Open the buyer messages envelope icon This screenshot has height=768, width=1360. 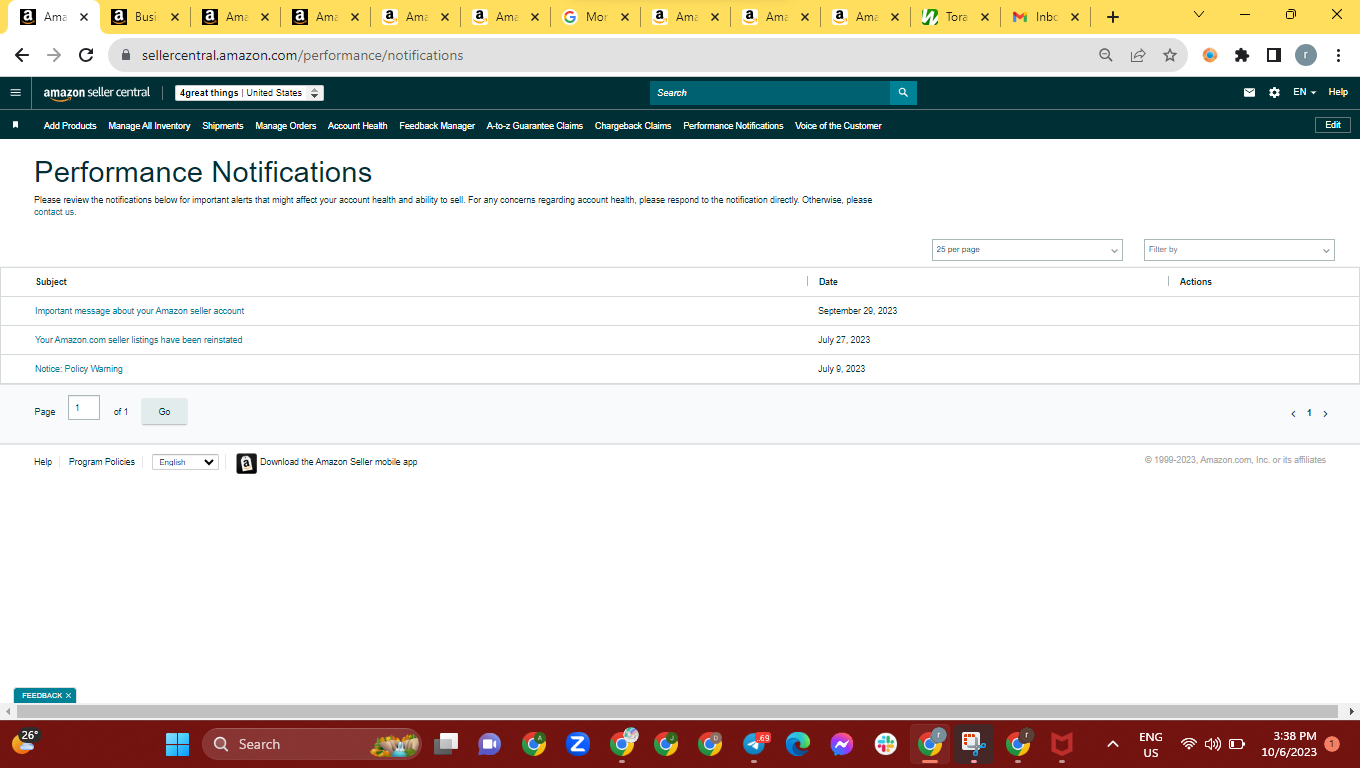coord(1249,93)
